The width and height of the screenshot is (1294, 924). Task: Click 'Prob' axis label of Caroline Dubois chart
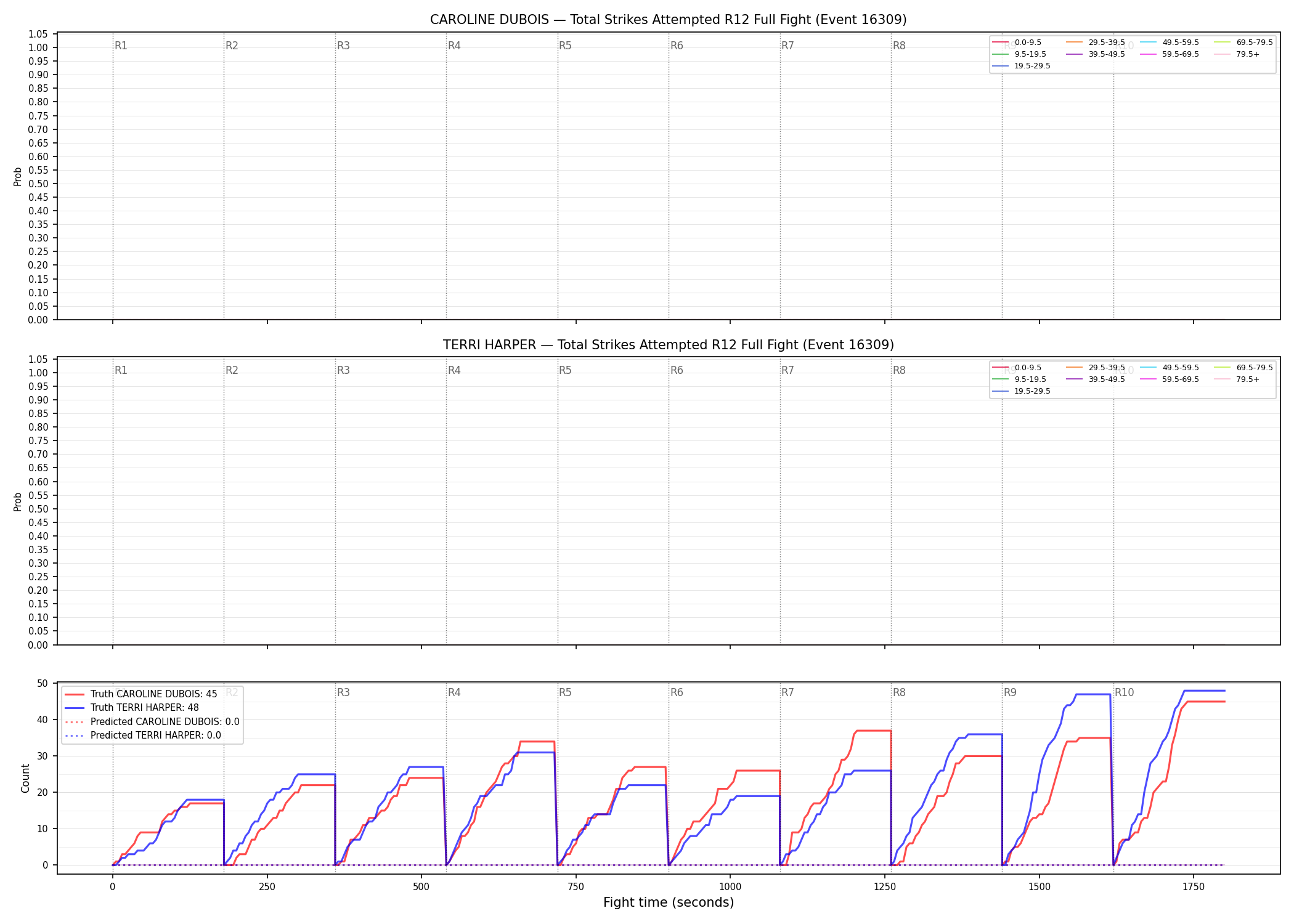coord(18,177)
